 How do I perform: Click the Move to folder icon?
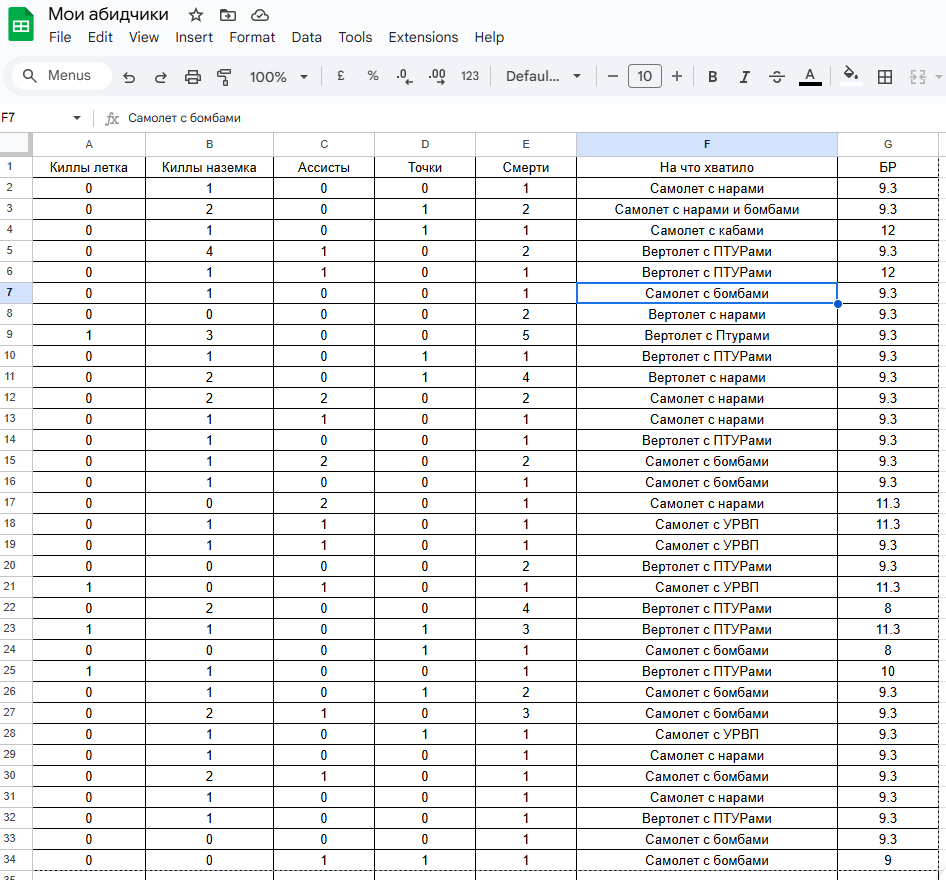[228, 14]
